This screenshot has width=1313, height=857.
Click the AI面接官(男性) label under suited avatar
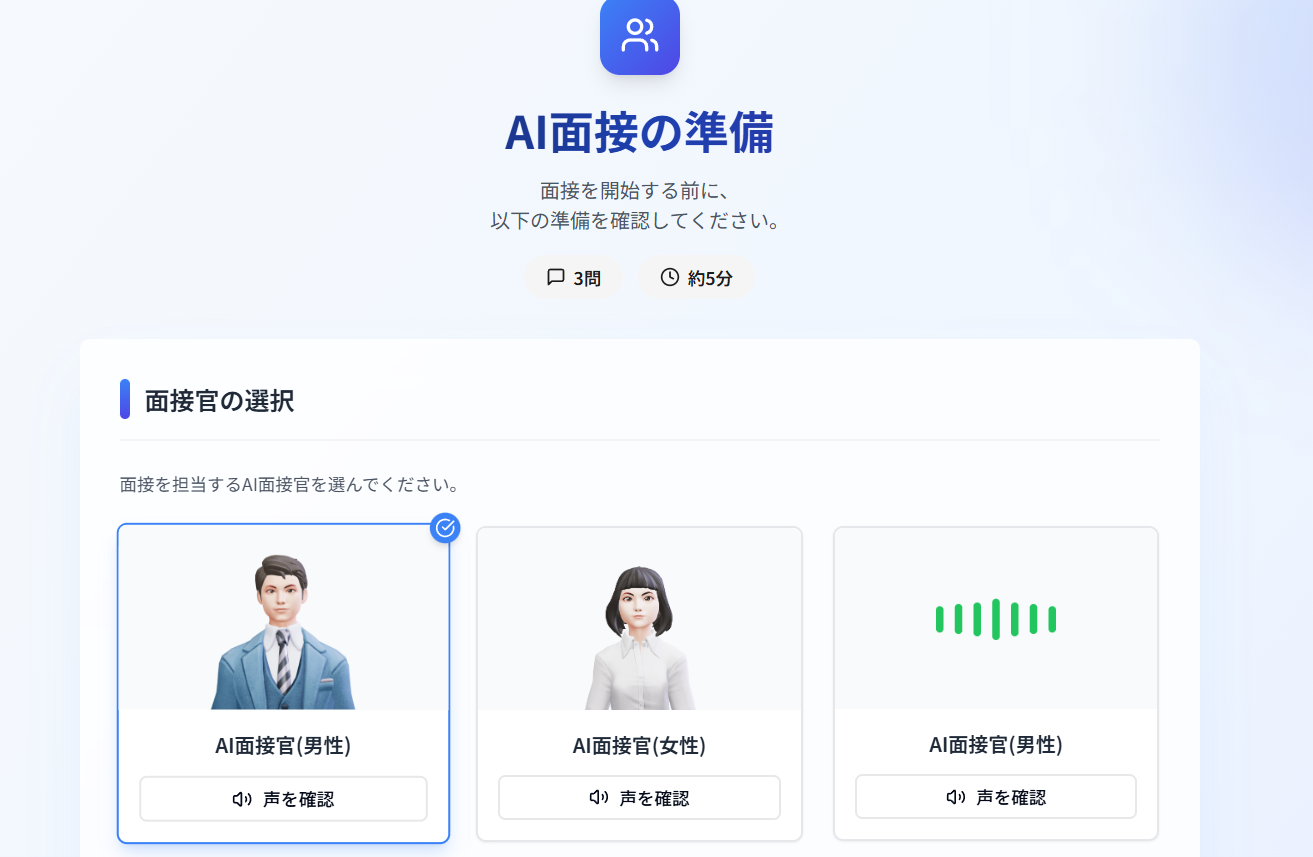[x=283, y=745]
